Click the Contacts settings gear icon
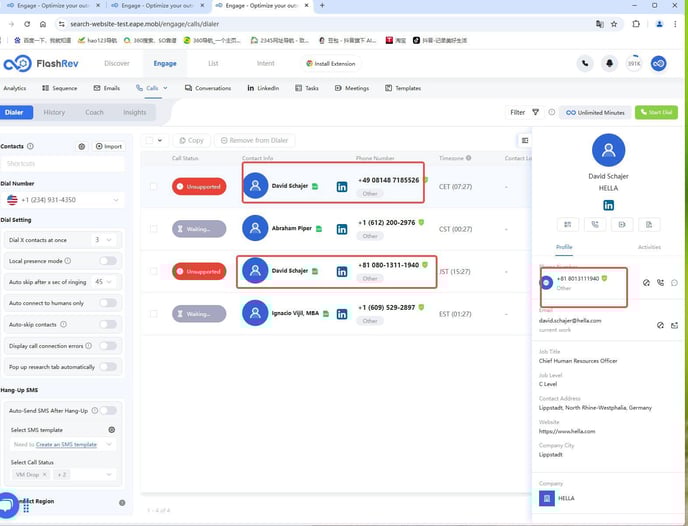This screenshot has width=688, height=526. [82, 147]
